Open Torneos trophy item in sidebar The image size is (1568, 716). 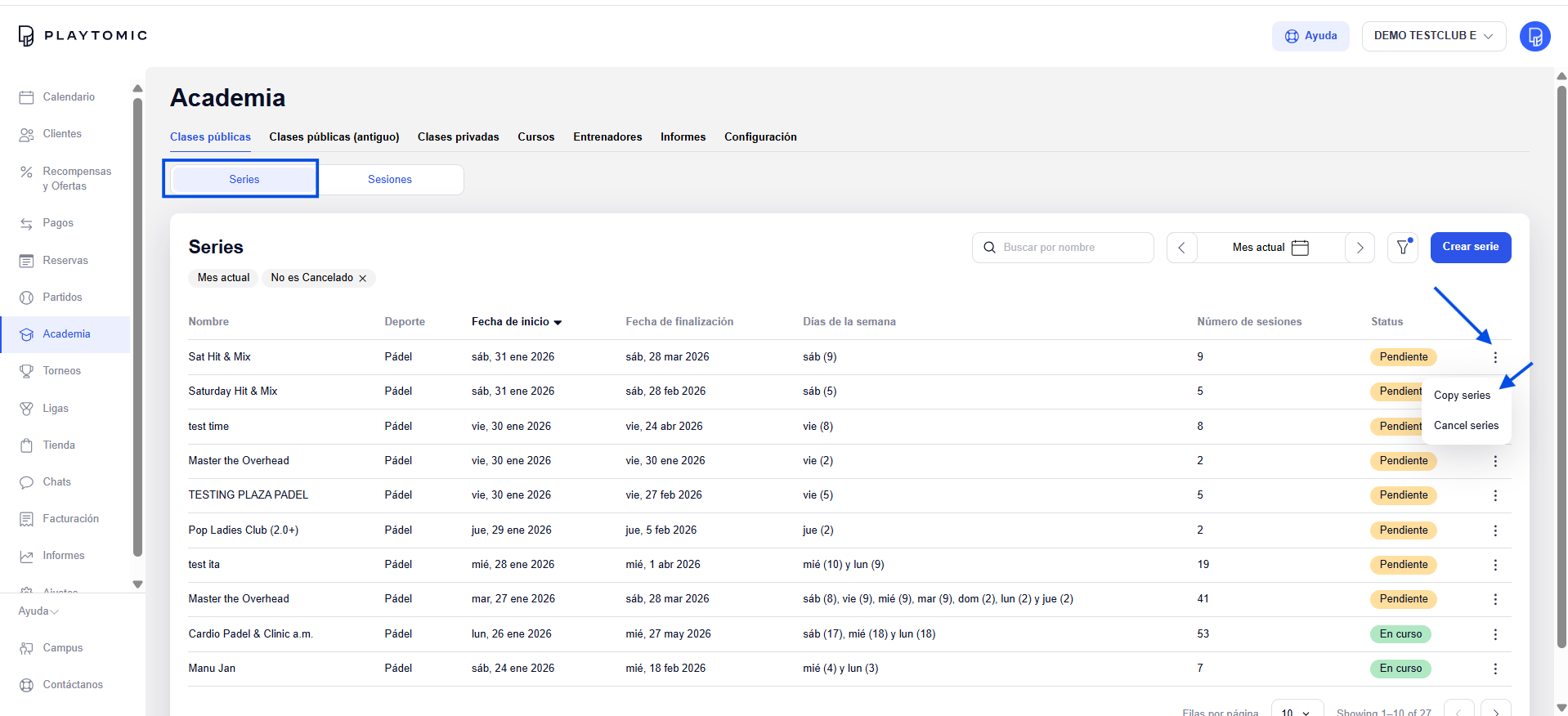(x=61, y=371)
